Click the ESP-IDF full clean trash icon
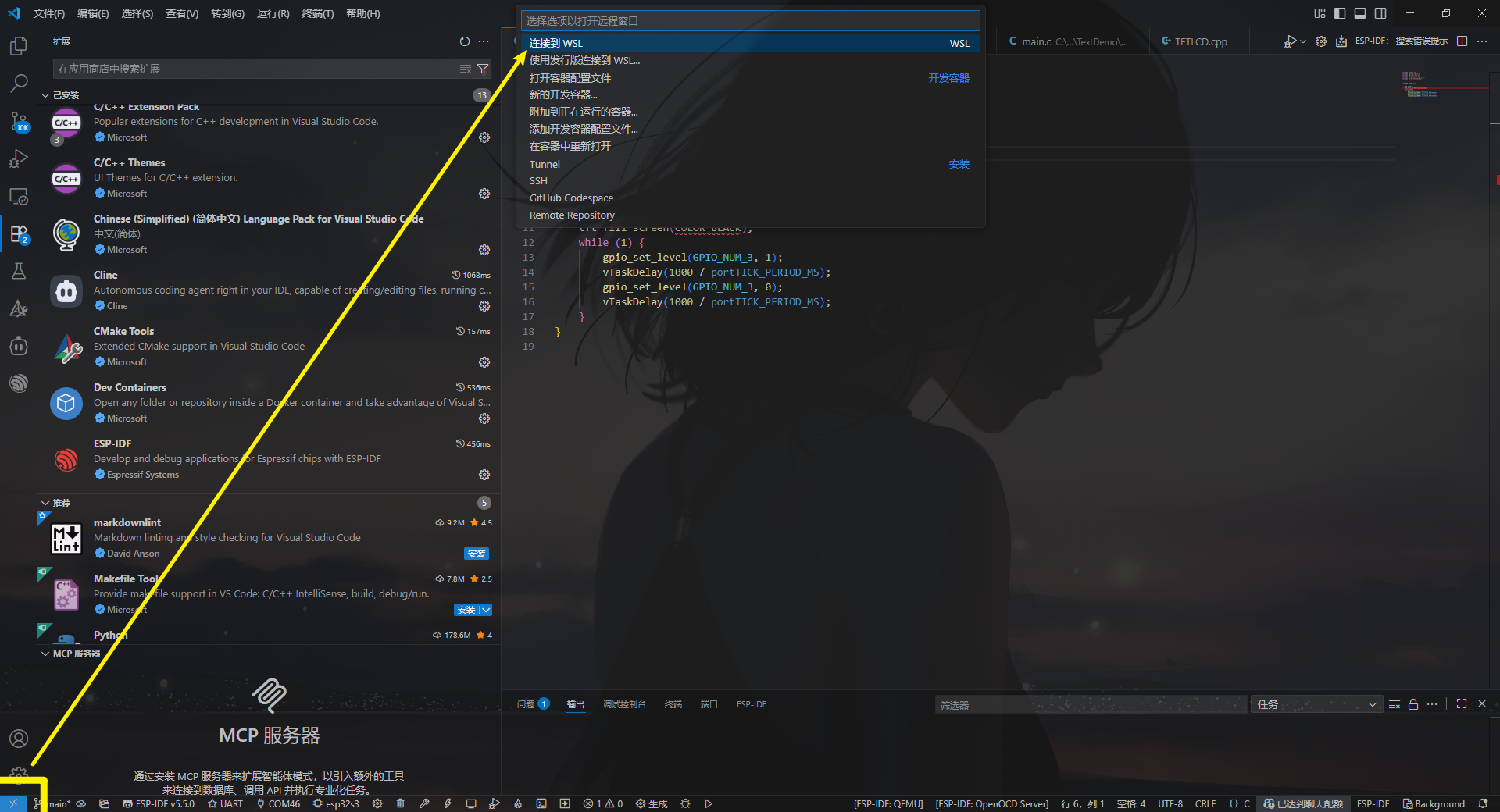The width and height of the screenshot is (1500, 812). click(400, 803)
